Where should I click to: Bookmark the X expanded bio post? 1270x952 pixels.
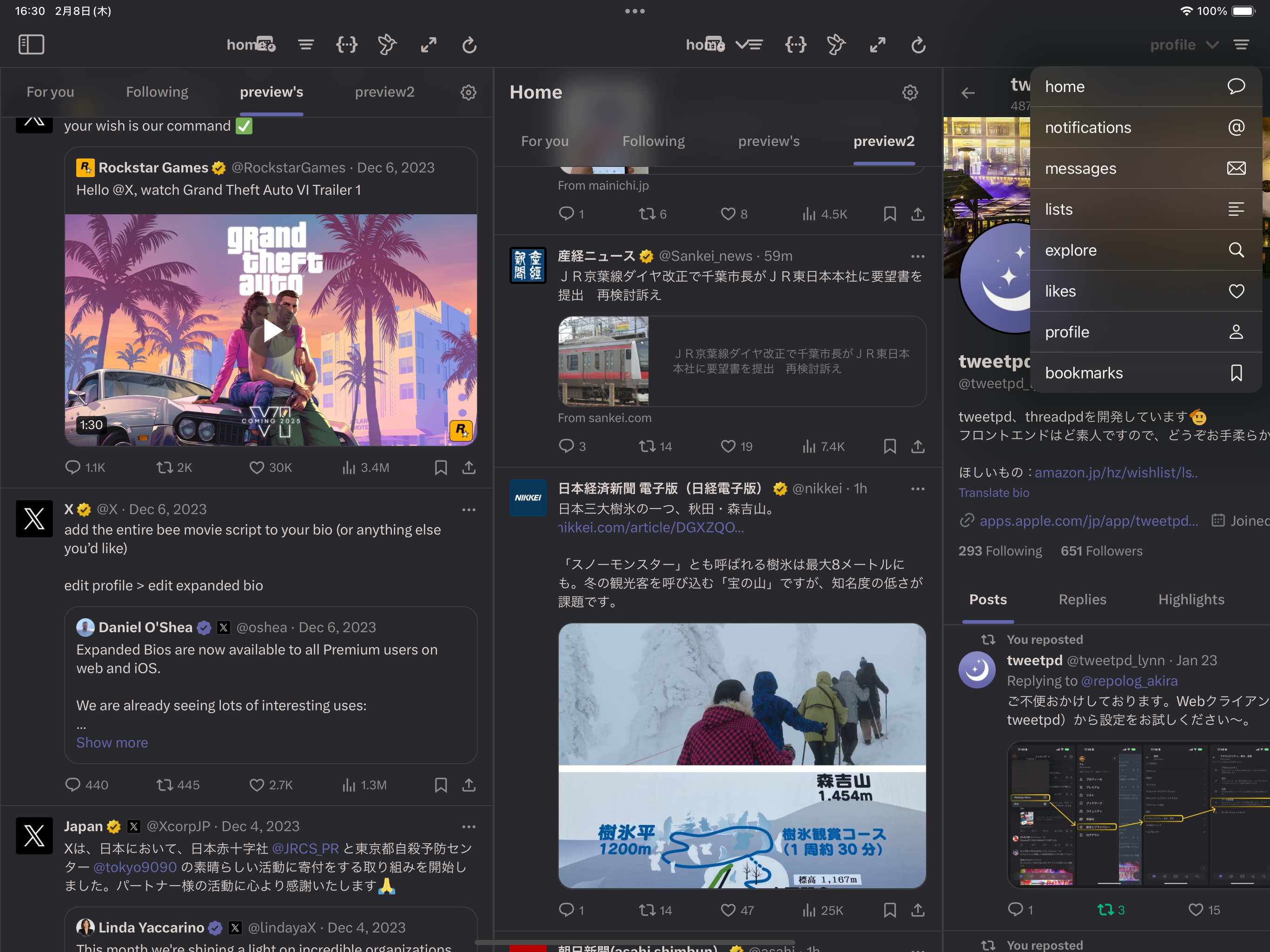click(x=440, y=785)
